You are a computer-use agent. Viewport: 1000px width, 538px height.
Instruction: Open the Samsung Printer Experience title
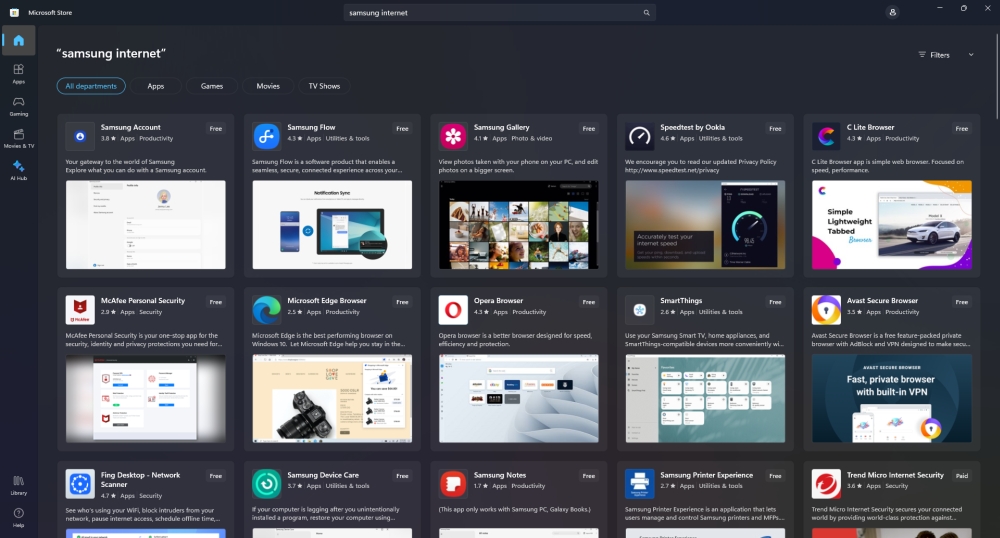[707, 475]
